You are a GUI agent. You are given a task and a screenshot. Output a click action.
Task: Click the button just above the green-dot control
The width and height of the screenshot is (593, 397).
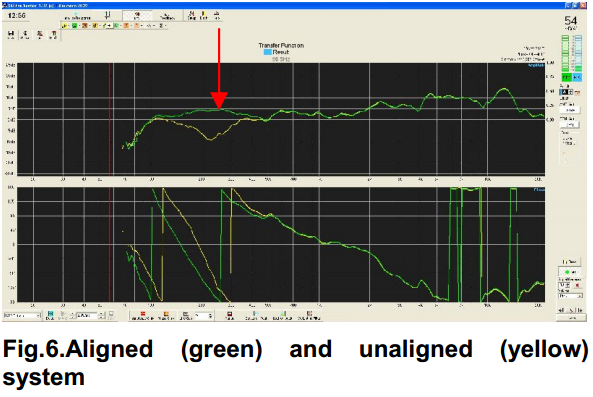click(x=570, y=262)
